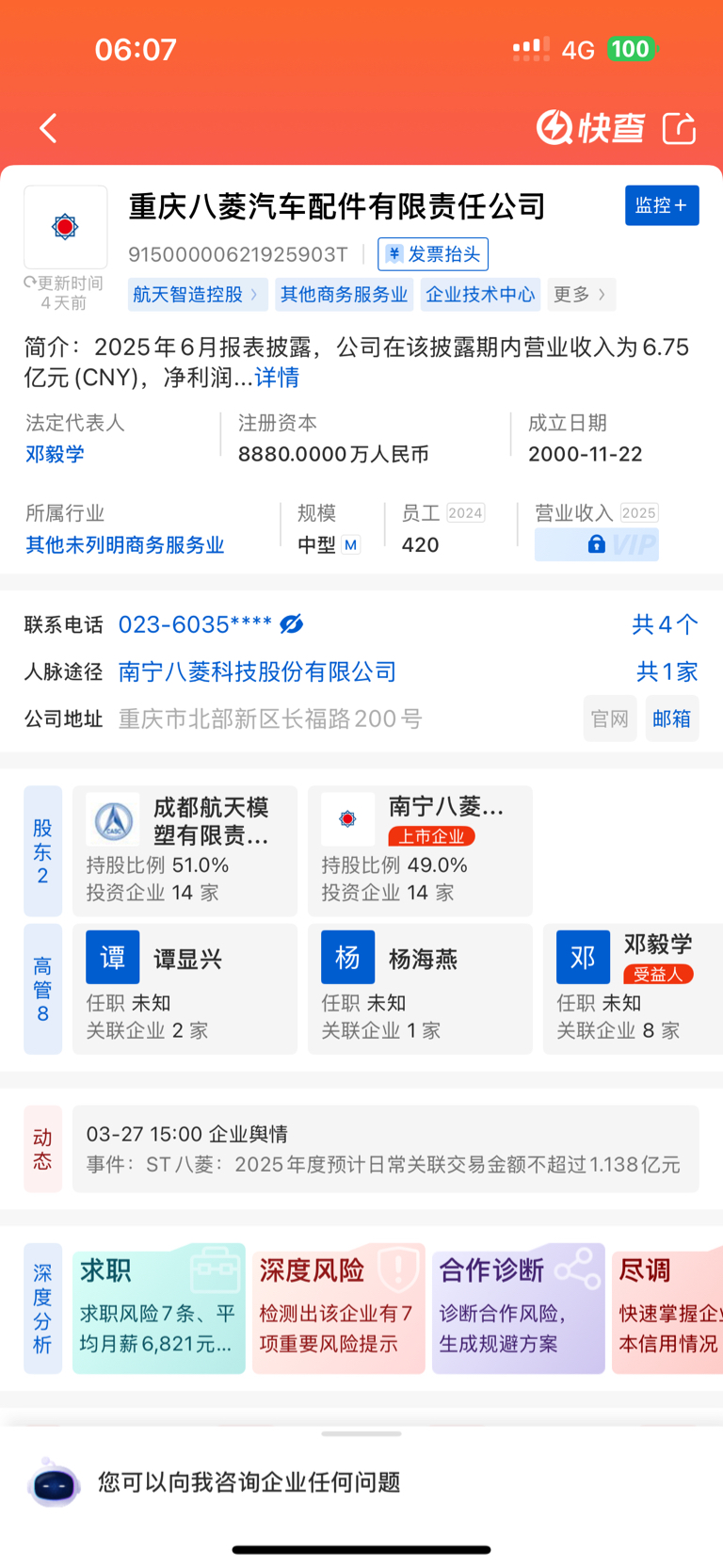
Task: Tap the 上市企业 badge
Action: (x=432, y=836)
